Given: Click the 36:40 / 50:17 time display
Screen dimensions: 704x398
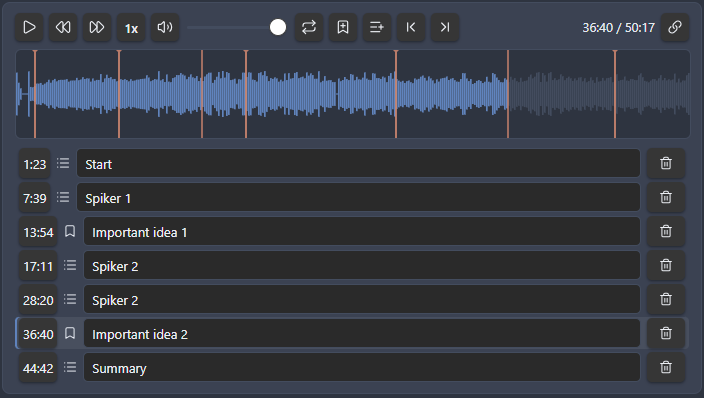Looking at the screenshot, I should coord(618,28).
